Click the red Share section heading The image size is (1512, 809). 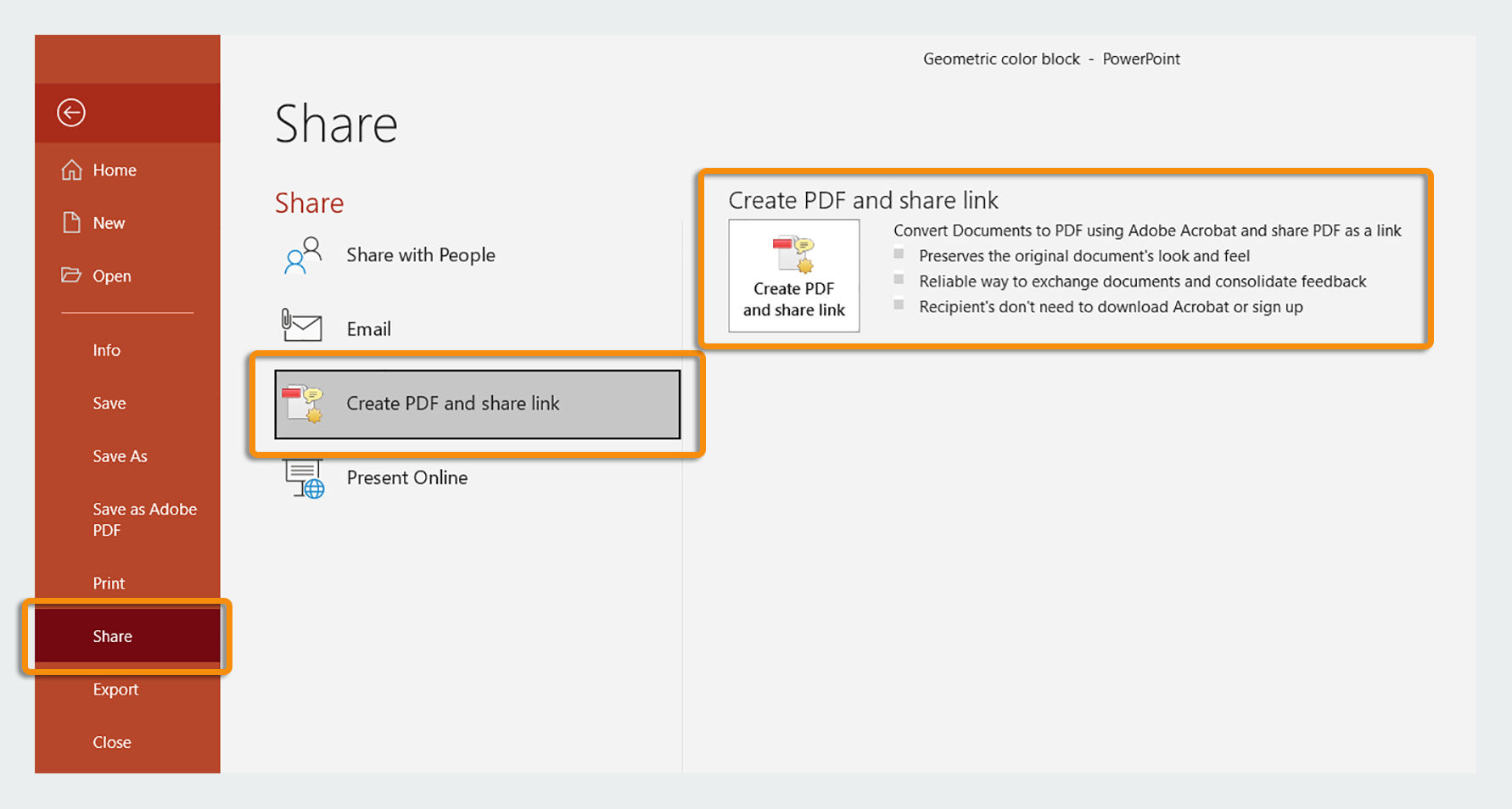pyautogui.click(x=309, y=202)
